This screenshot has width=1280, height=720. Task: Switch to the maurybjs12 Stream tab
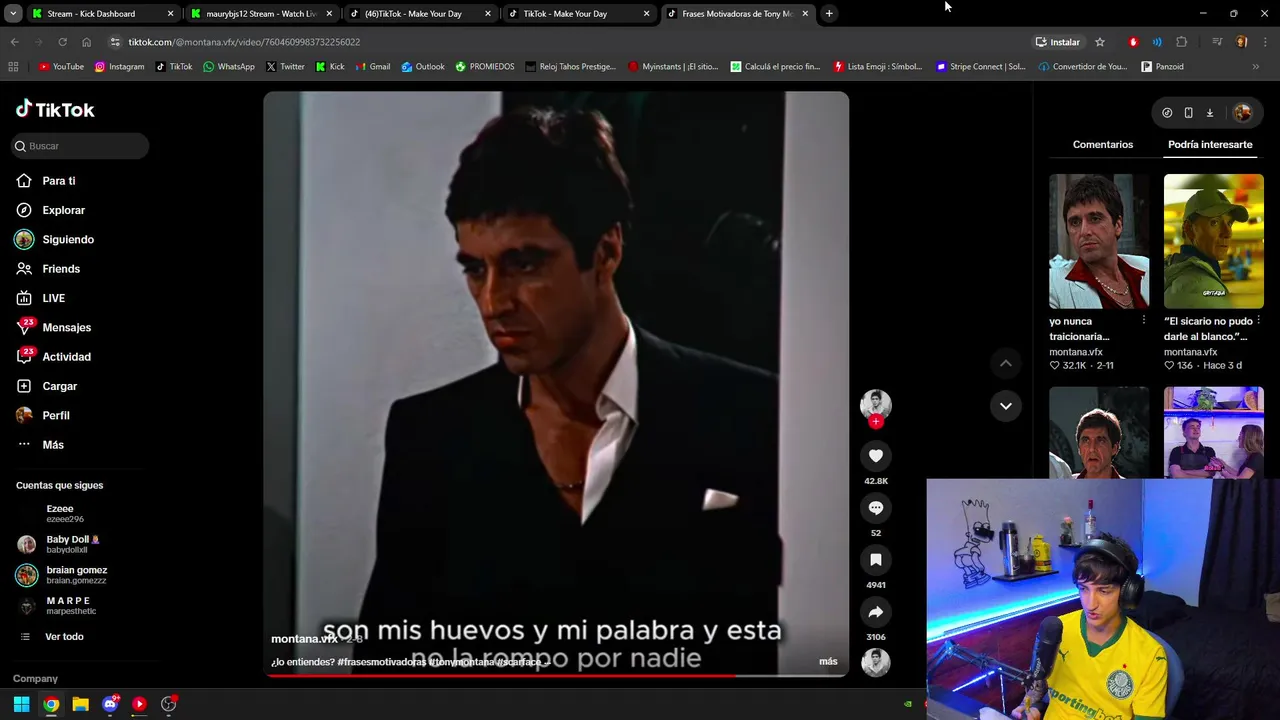point(262,14)
